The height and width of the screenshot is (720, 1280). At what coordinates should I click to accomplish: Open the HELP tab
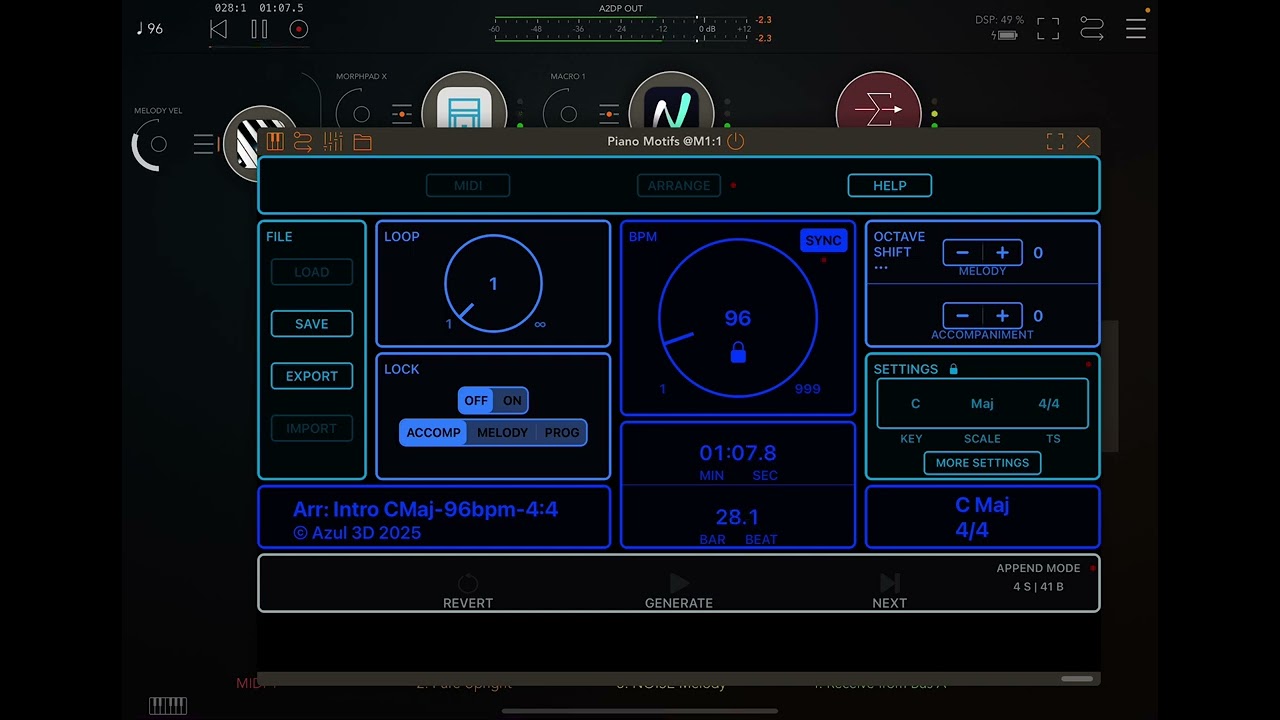click(890, 185)
